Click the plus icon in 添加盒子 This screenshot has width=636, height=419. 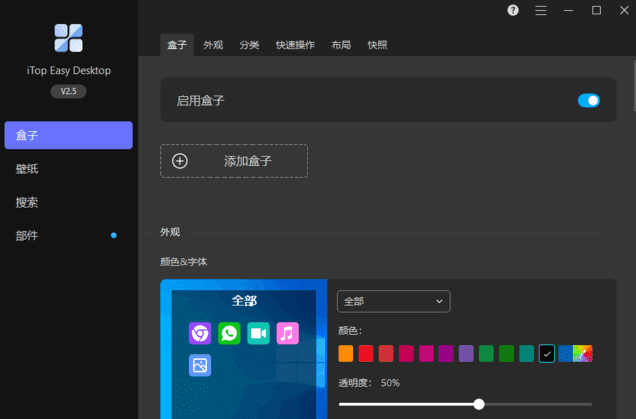(180, 161)
